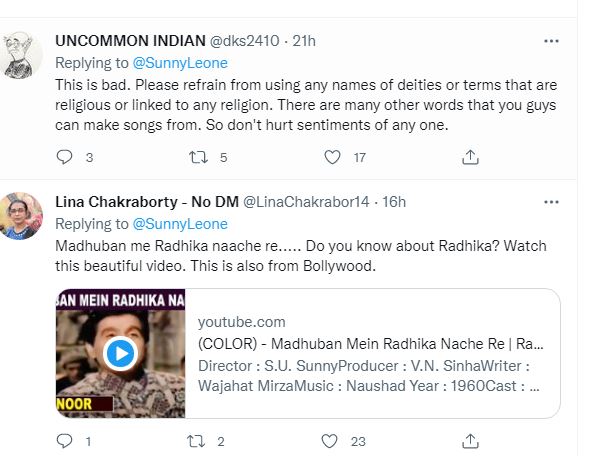Open @SunnyLeone link in first reply
Screen dimensions: 596x456
(x=180, y=63)
